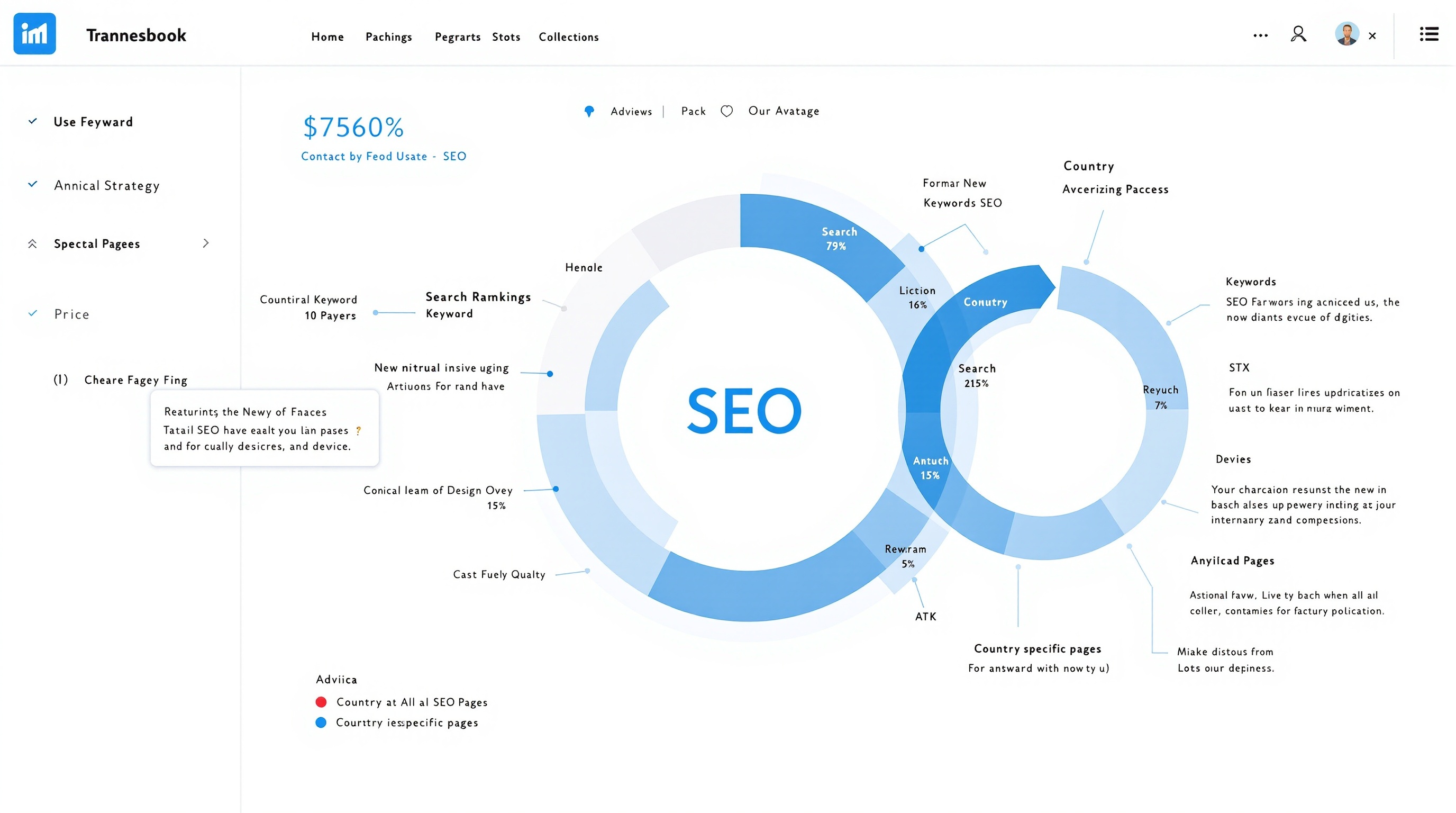
Task: Expand Spectal Pagees right chevron arrow
Action: click(x=206, y=243)
